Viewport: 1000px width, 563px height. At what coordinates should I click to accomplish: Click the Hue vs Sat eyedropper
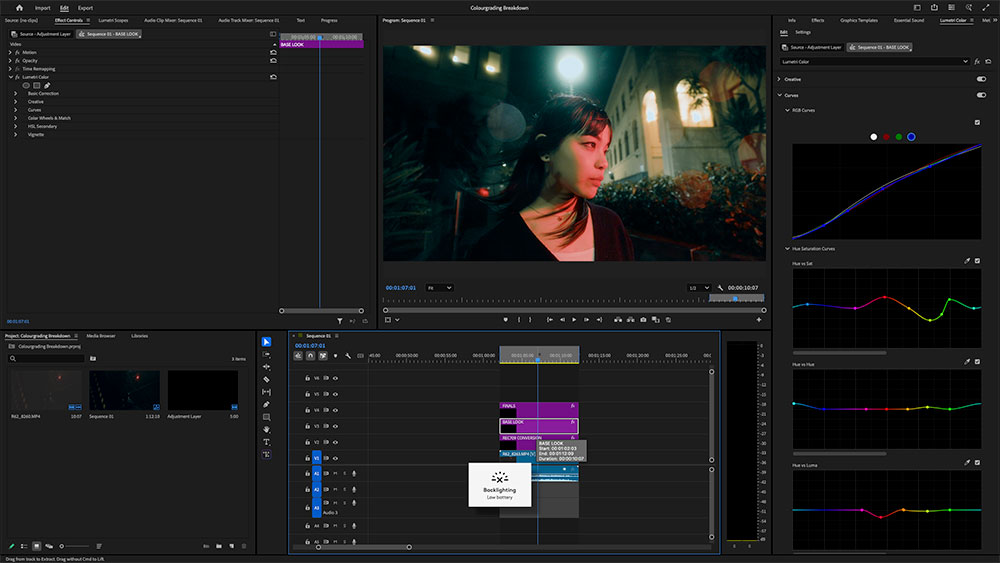pos(967,261)
